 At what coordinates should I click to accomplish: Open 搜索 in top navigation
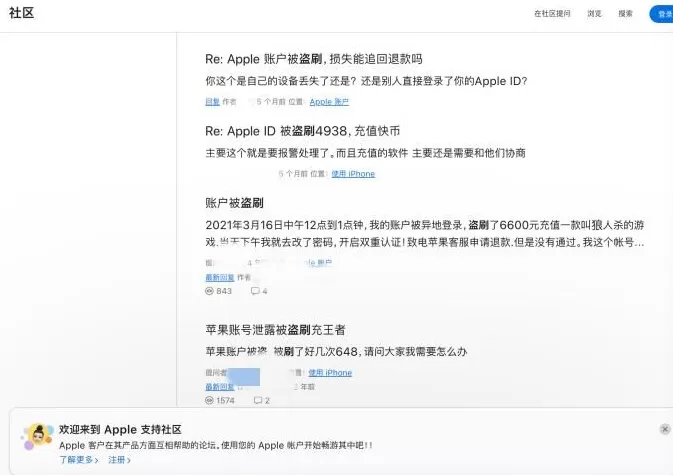click(x=625, y=14)
